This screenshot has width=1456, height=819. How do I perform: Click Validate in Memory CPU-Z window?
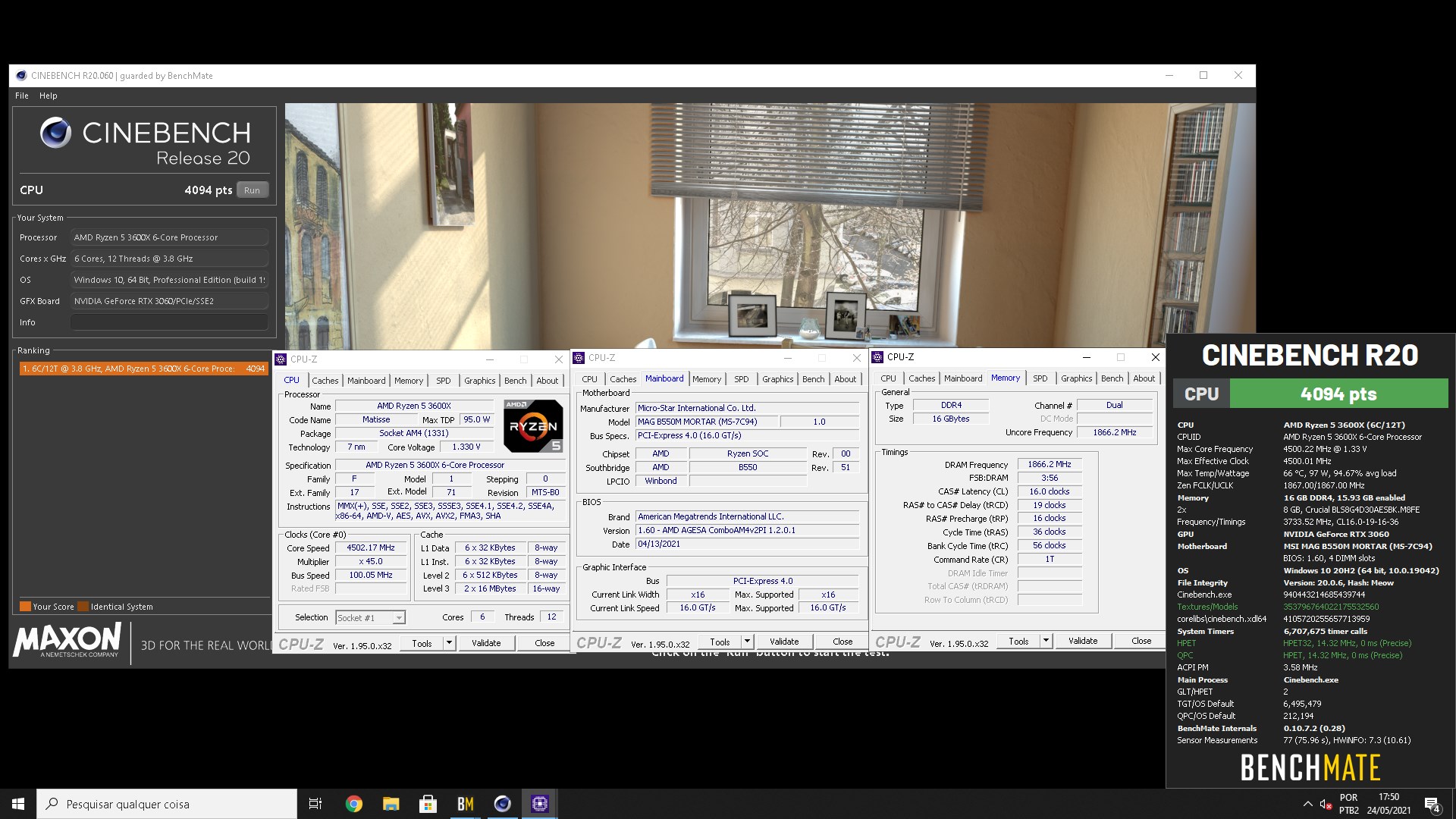(x=1083, y=641)
